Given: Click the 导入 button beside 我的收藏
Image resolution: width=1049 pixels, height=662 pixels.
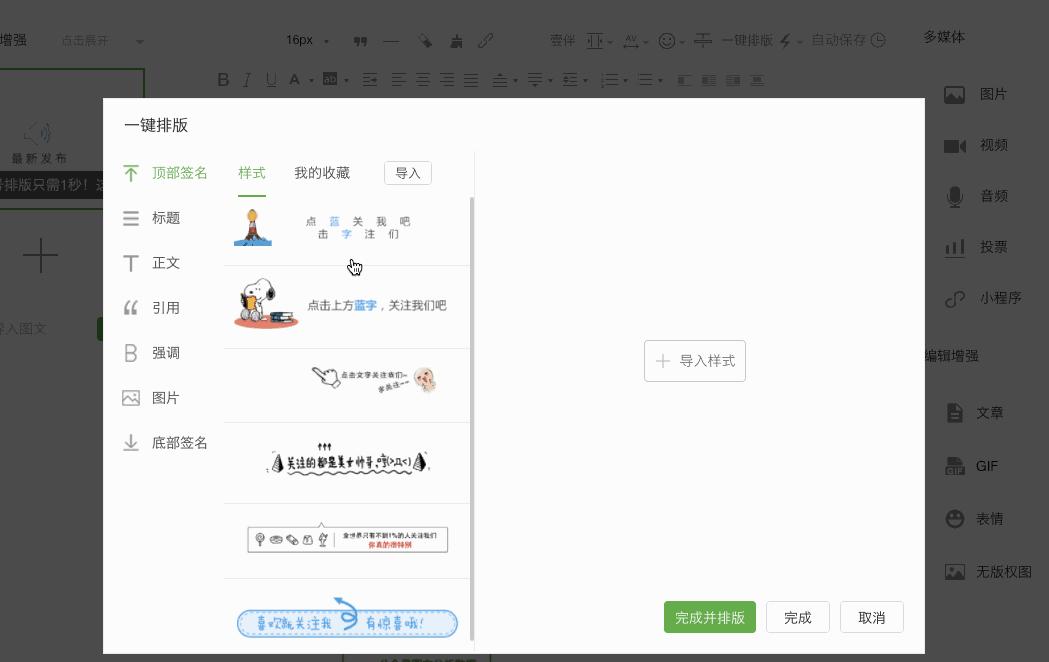Looking at the screenshot, I should coord(407,173).
